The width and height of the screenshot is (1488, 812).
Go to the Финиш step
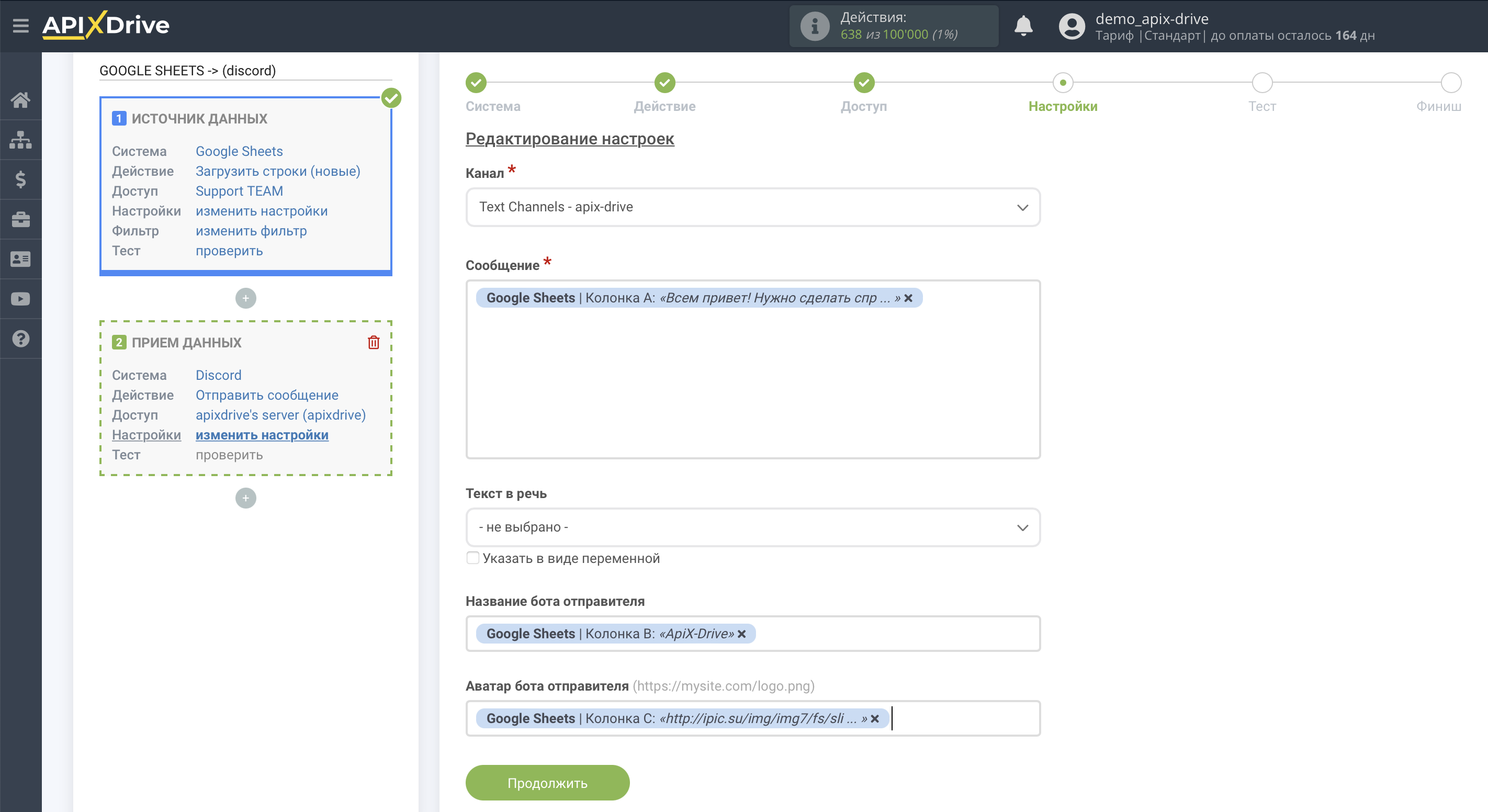point(1450,83)
